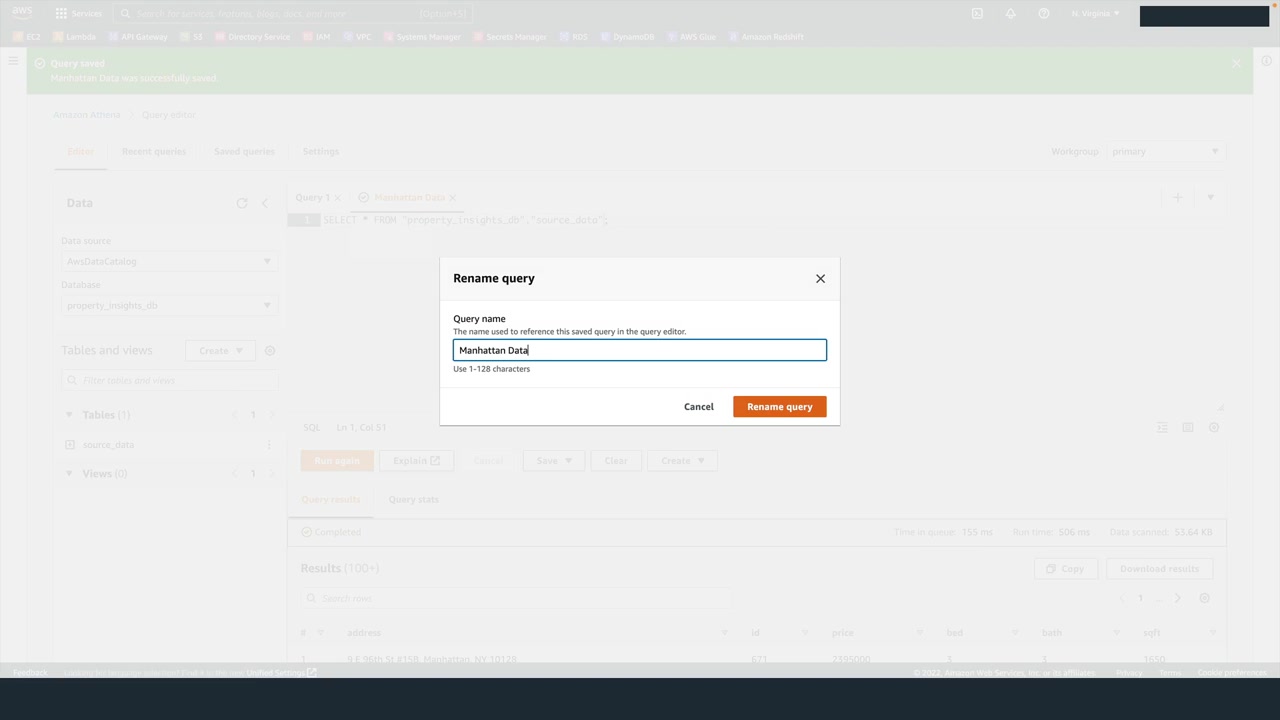Click the Query name text field

pyautogui.click(x=640, y=350)
